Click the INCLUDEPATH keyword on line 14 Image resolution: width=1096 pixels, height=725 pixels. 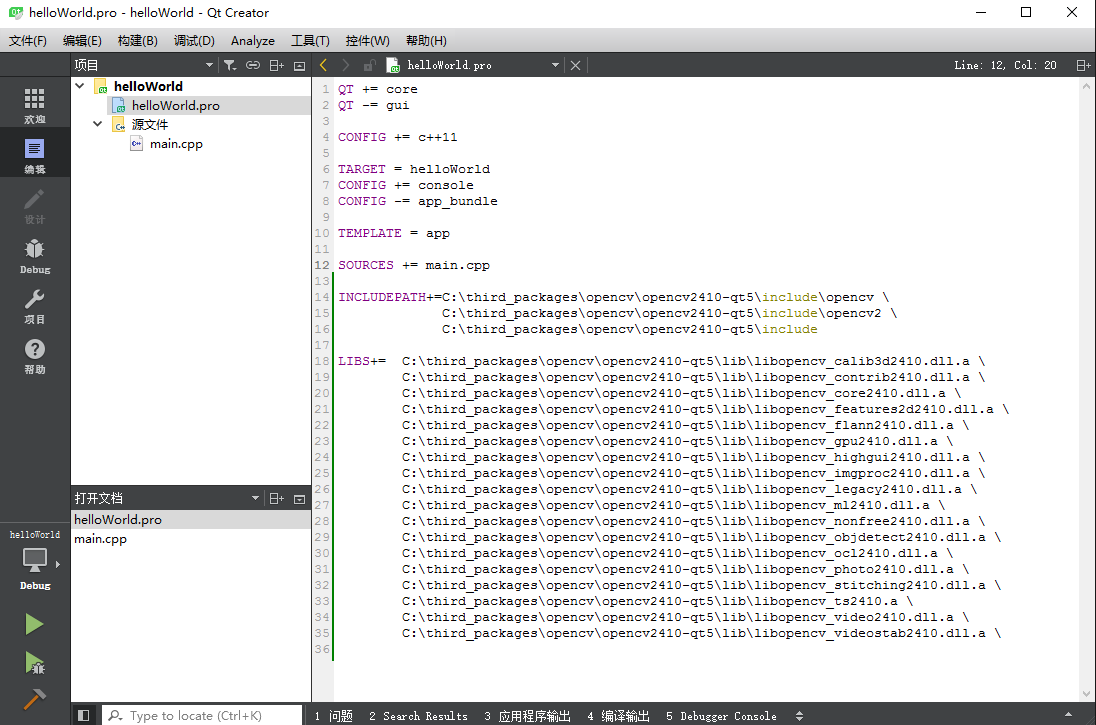382,297
